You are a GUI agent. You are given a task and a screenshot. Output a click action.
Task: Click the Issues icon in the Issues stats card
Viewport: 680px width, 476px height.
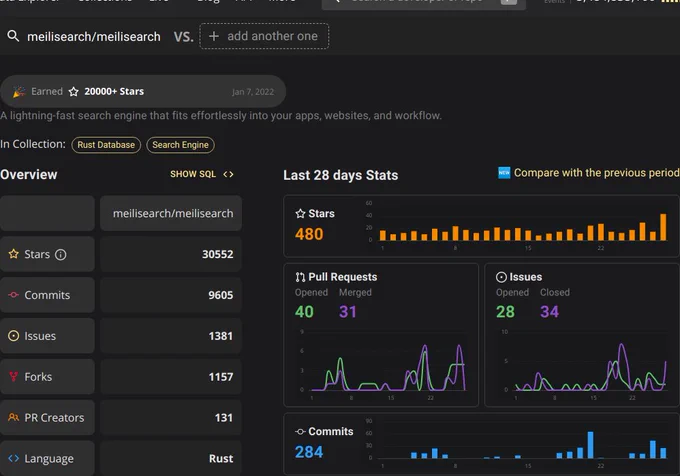coord(501,277)
